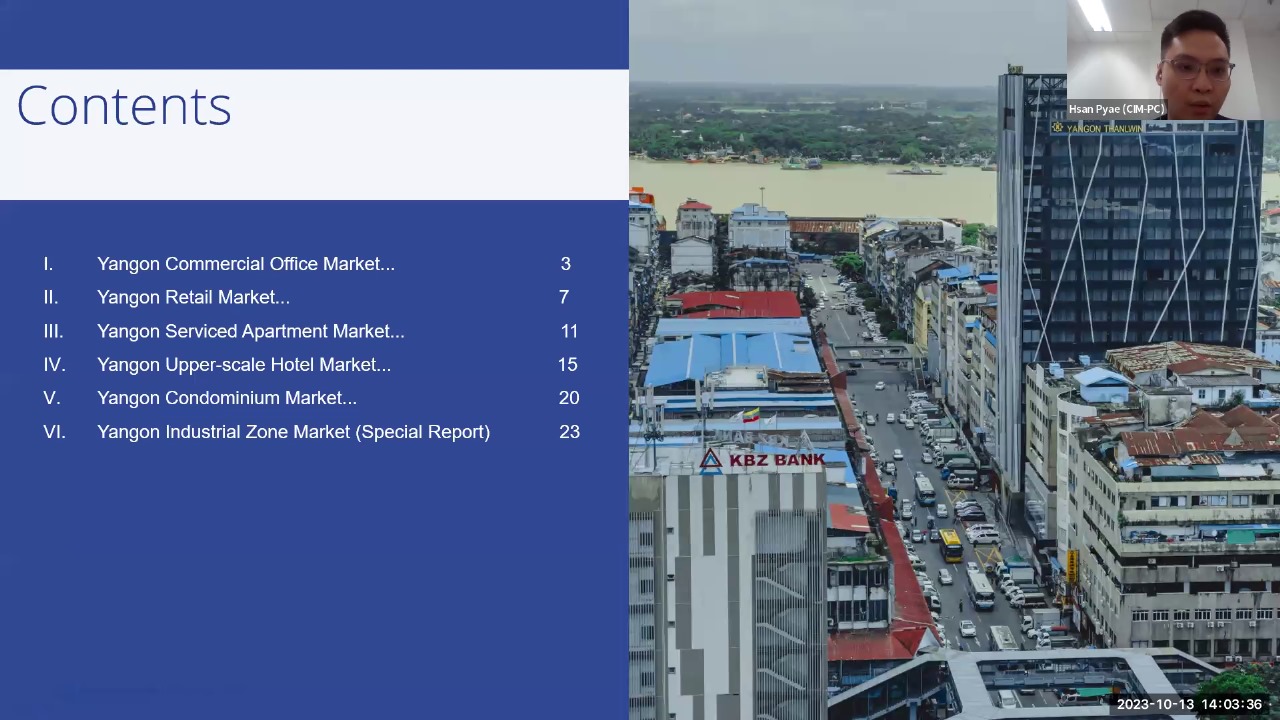
Task: Click the Yangon Thanlwin emblem icon
Action: click(1057, 128)
